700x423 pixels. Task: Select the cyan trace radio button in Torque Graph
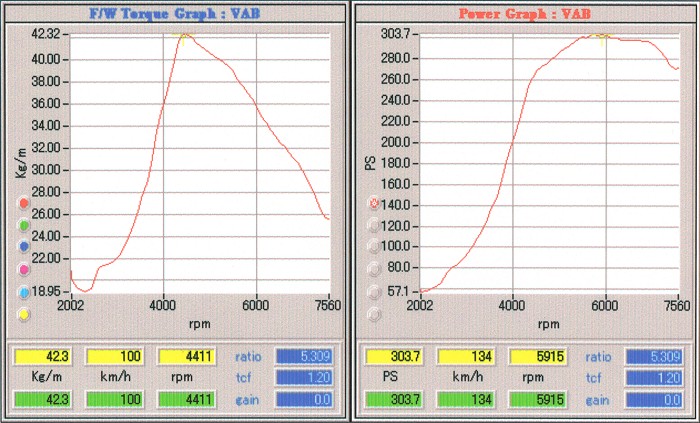(24, 293)
